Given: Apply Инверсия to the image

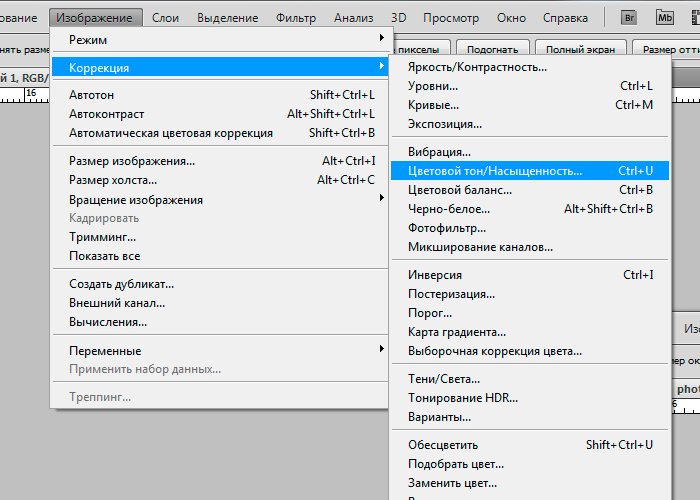Looking at the screenshot, I should 435,275.
